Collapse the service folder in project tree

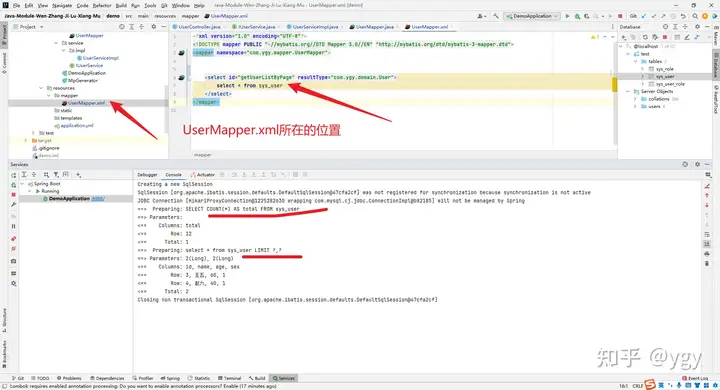56,43
